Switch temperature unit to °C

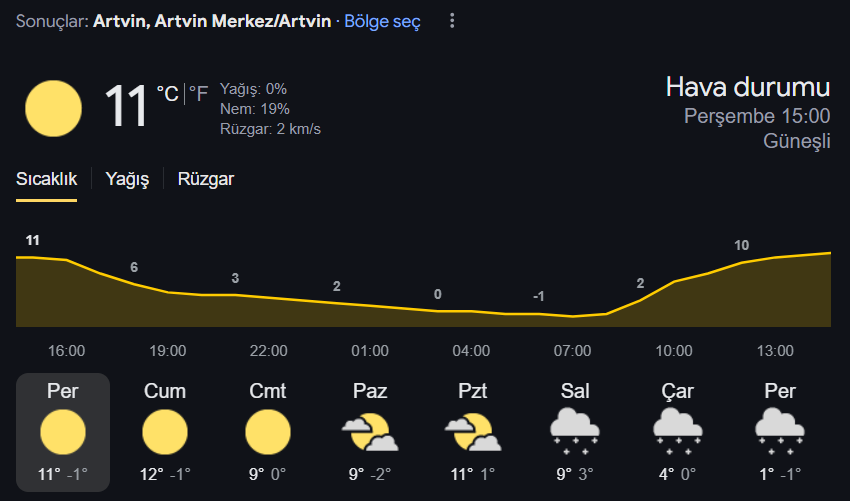pos(168,94)
